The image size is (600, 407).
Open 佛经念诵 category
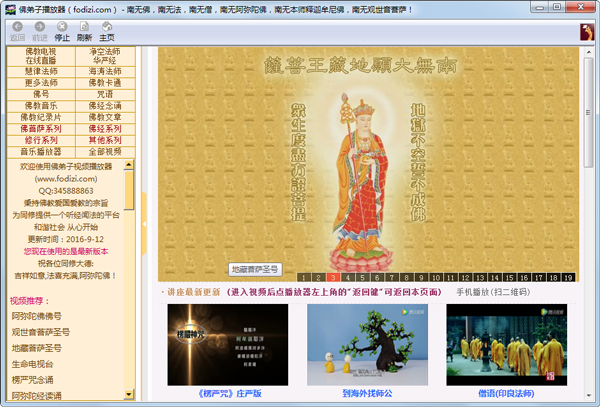click(105, 106)
